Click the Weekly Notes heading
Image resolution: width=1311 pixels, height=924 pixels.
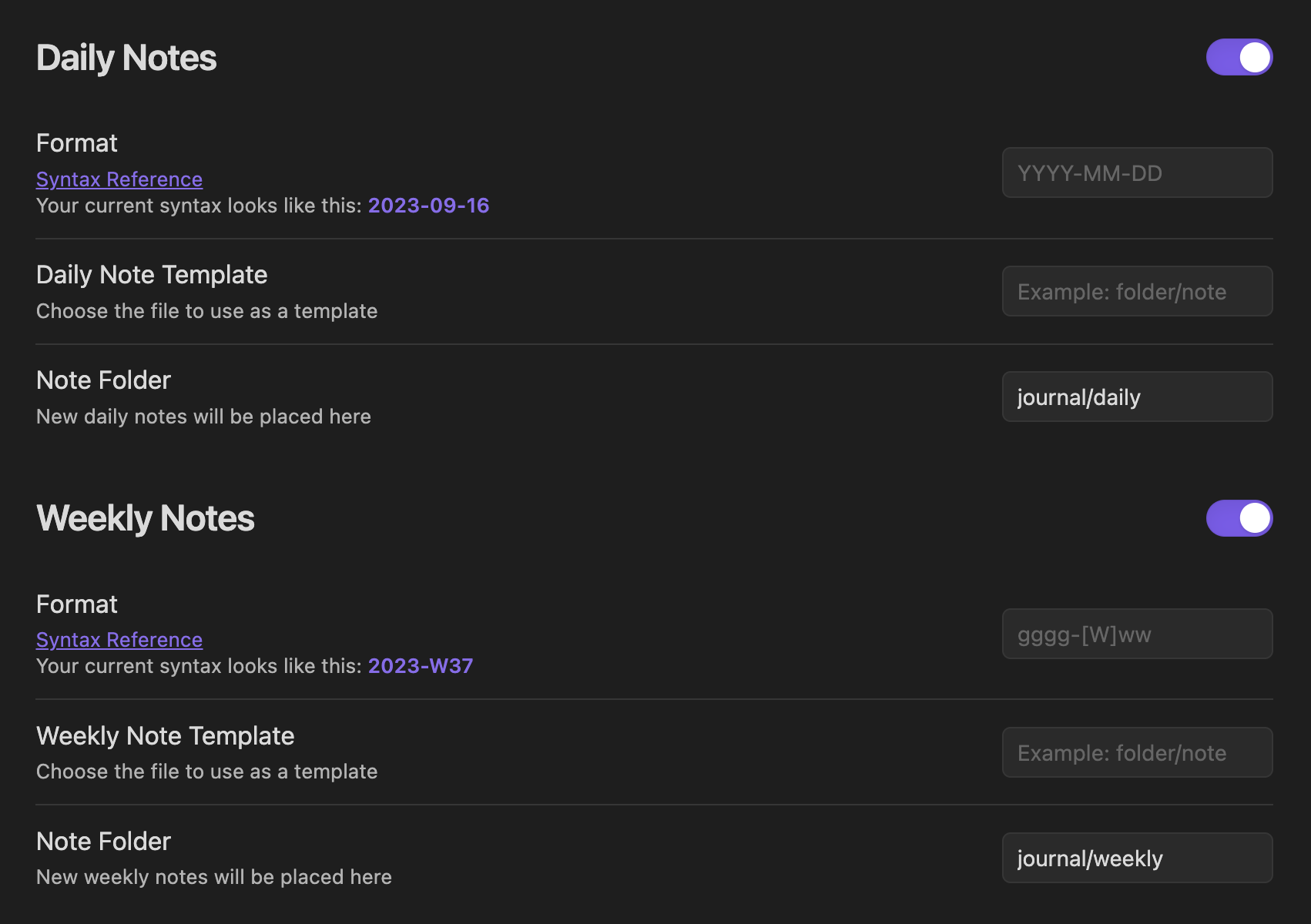(145, 518)
